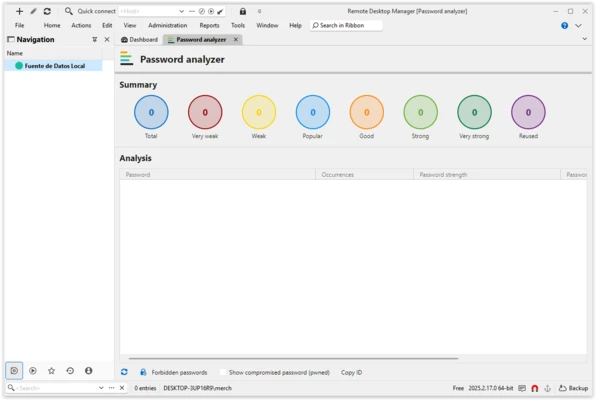Enable Show compromised password (pwned) checkbox
The height and width of the screenshot is (400, 596).
tap(223, 372)
